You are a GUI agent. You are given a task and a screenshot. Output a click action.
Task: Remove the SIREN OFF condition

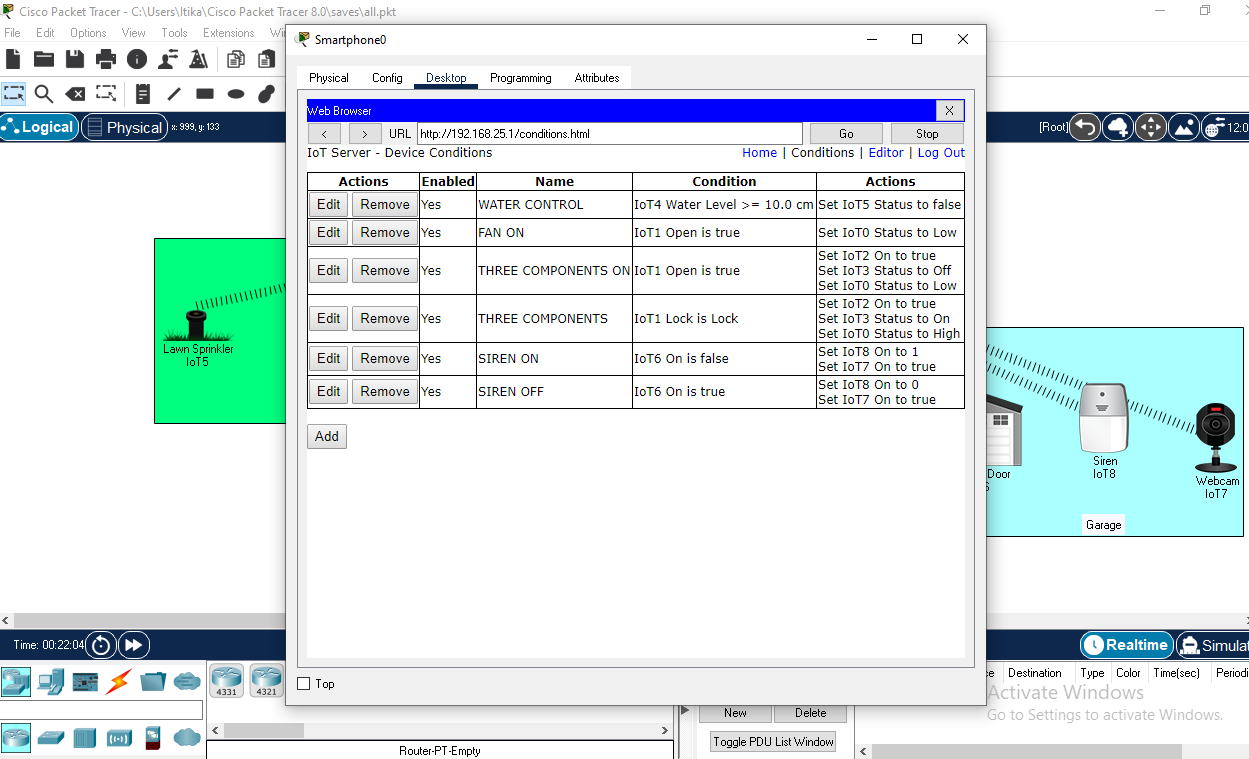click(x=385, y=391)
